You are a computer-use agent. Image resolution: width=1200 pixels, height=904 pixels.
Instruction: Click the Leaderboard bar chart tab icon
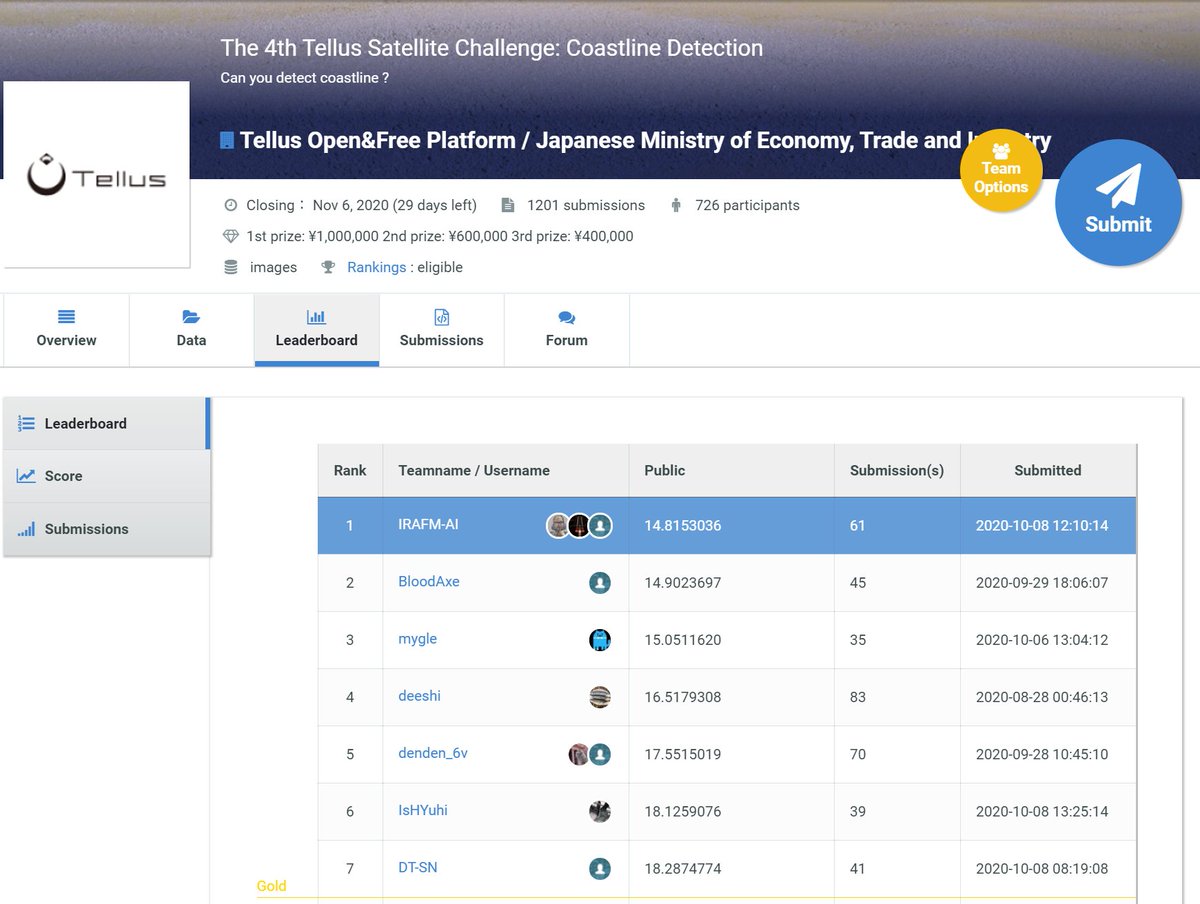click(x=316, y=317)
